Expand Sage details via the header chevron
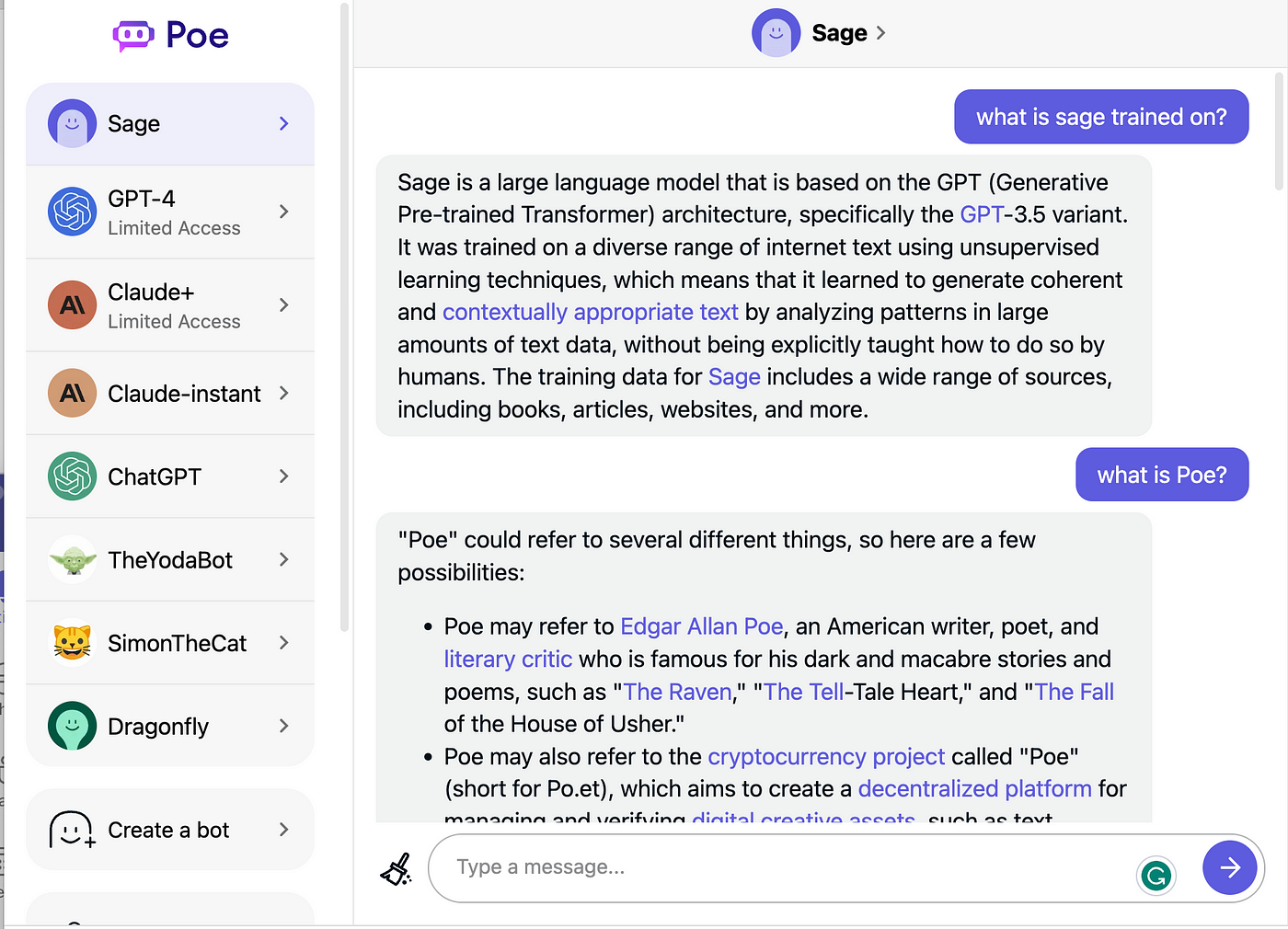Image resolution: width=1288 pixels, height=929 pixels. [x=881, y=32]
